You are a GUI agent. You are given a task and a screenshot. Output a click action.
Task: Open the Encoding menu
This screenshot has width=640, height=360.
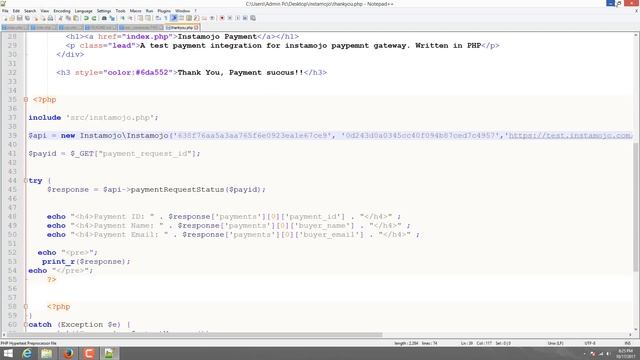point(62,11)
